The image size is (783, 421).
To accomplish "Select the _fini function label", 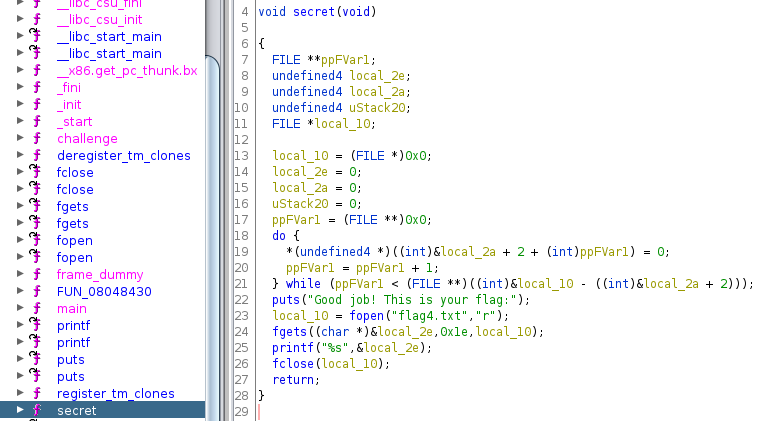I will point(68,87).
